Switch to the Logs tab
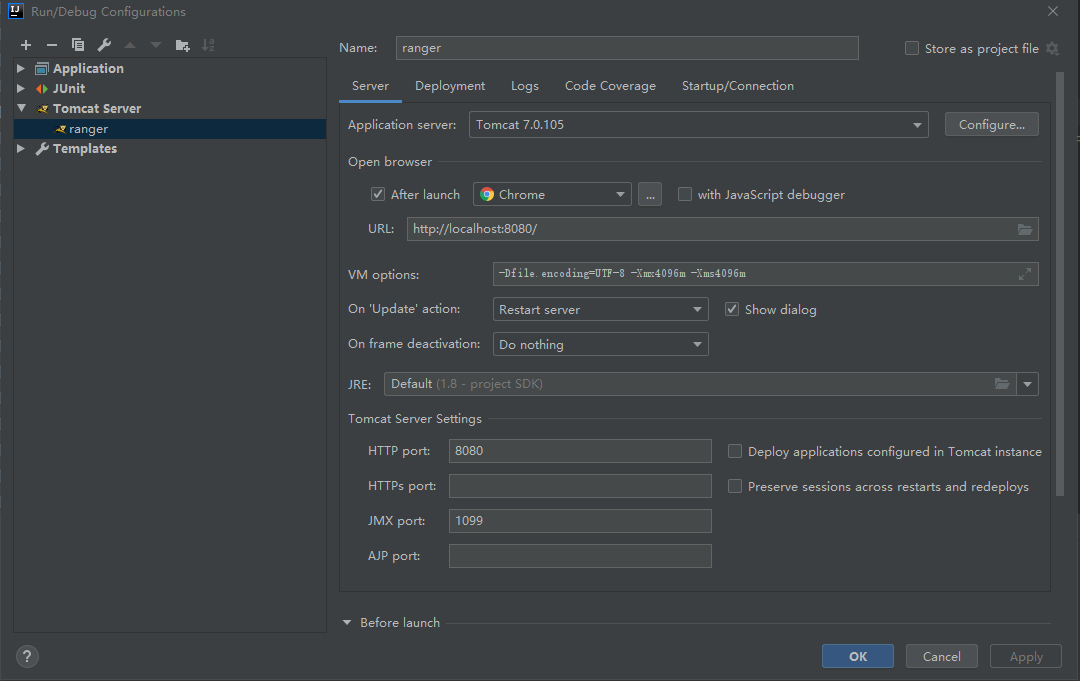The height and width of the screenshot is (681, 1080). pos(525,85)
